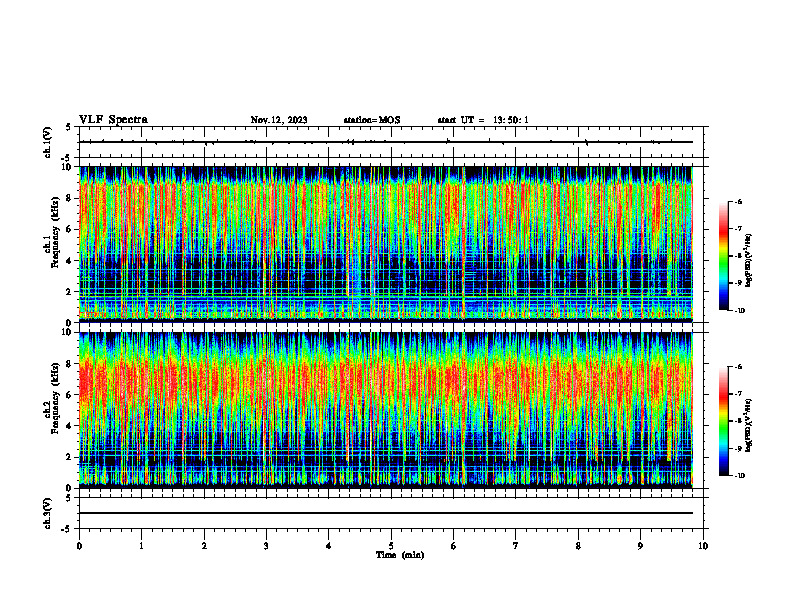Click the 6 kHz tick of ch.2 spectrogram
Viewport: 792px width, 612px height.
click(x=70, y=395)
